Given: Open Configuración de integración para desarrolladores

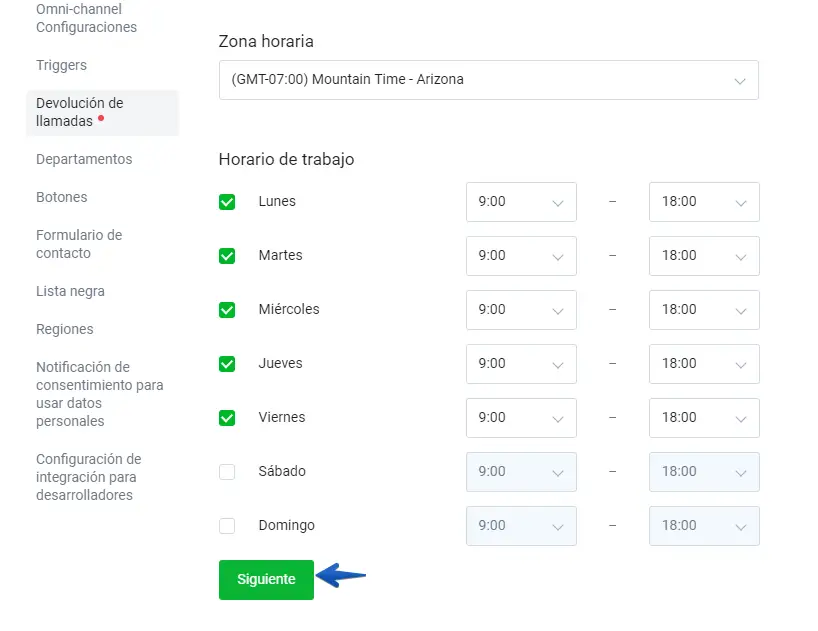Looking at the screenshot, I should pyautogui.click(x=88, y=477).
